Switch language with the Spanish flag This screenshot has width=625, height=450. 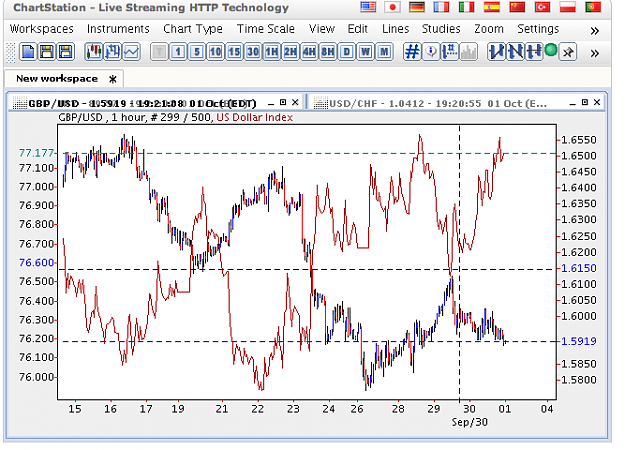point(492,7)
